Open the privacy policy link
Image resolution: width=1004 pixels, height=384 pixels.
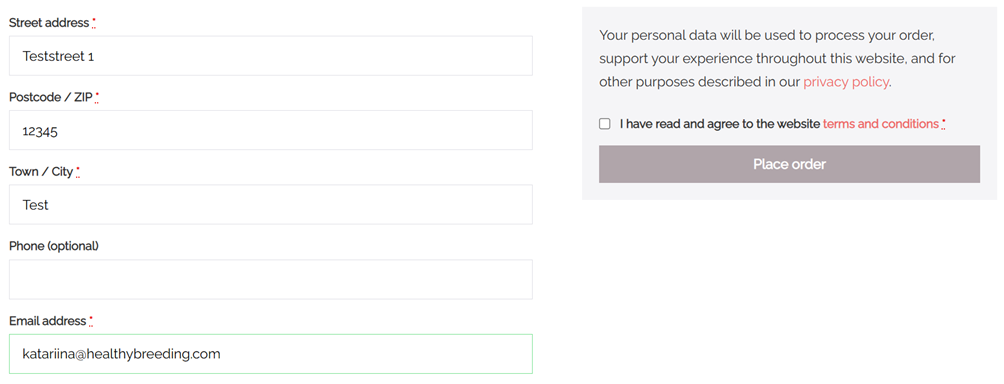pyautogui.click(x=846, y=82)
